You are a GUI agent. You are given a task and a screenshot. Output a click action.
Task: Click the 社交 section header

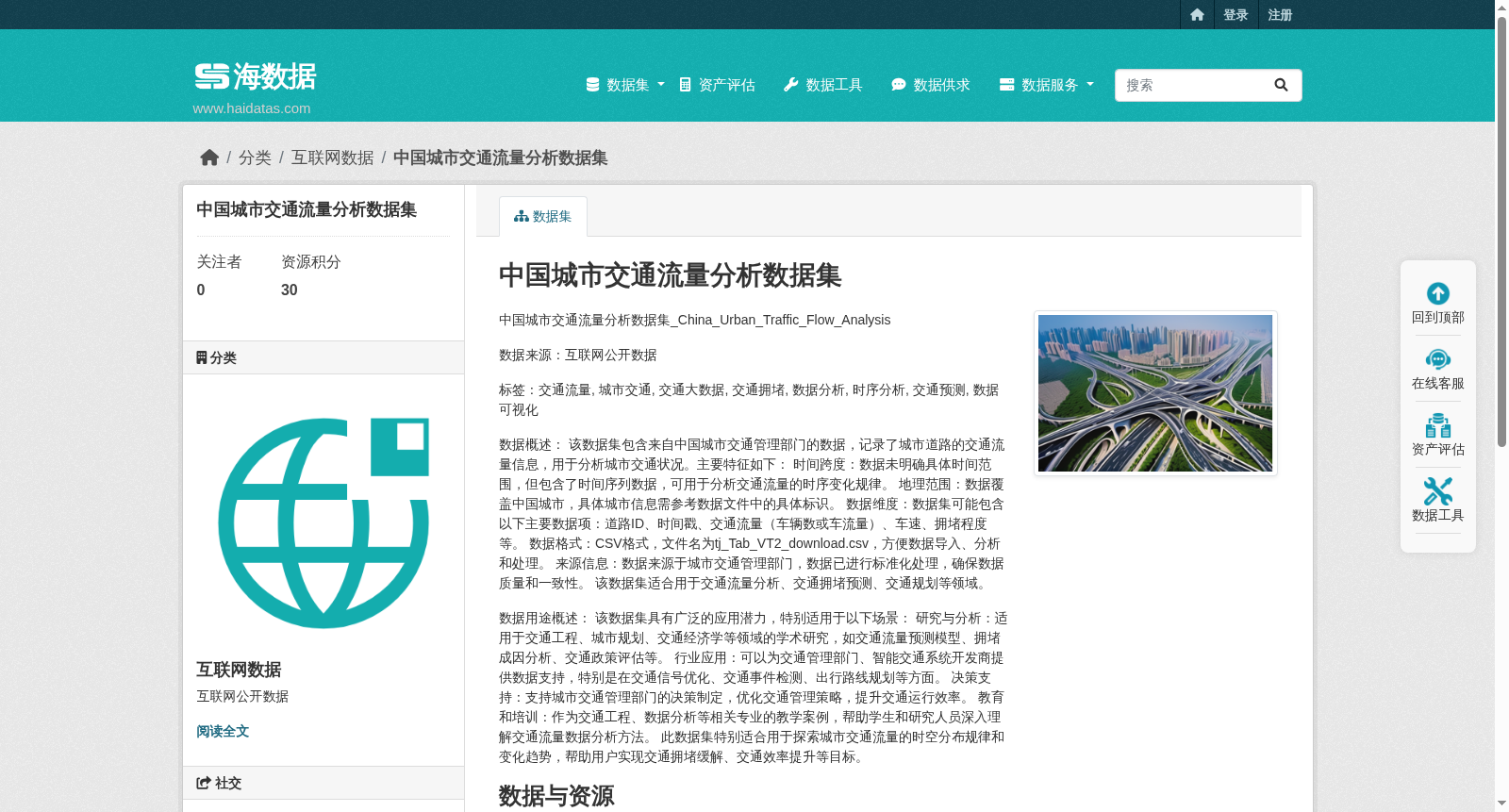(x=323, y=783)
